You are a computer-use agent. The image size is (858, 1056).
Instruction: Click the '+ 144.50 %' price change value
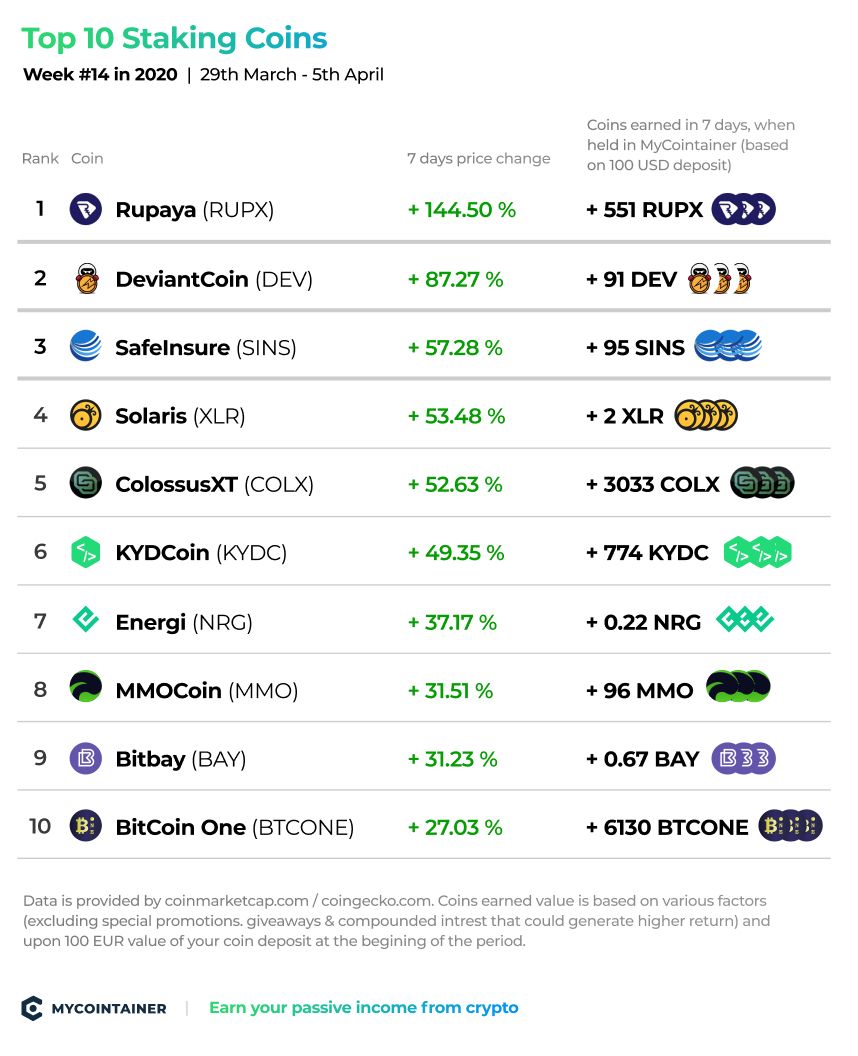[x=462, y=209]
